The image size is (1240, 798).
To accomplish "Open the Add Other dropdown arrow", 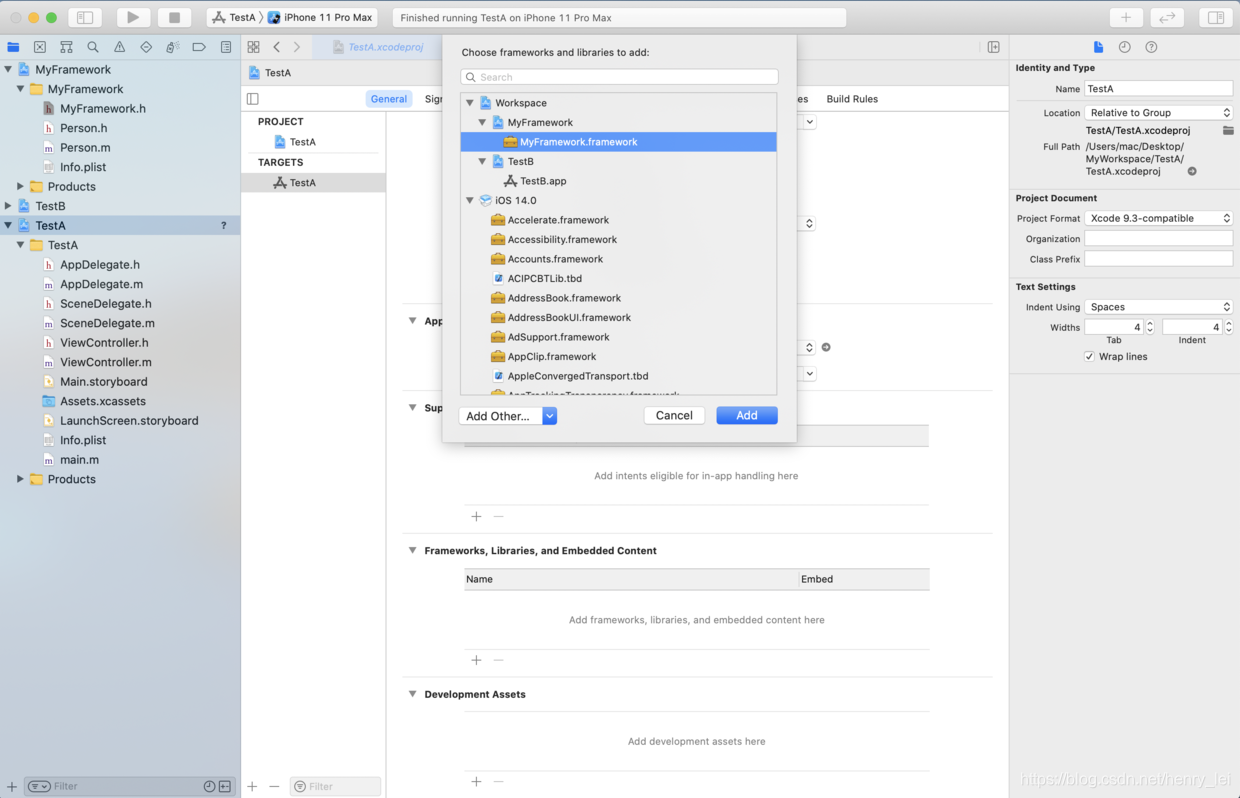I will click(x=549, y=416).
